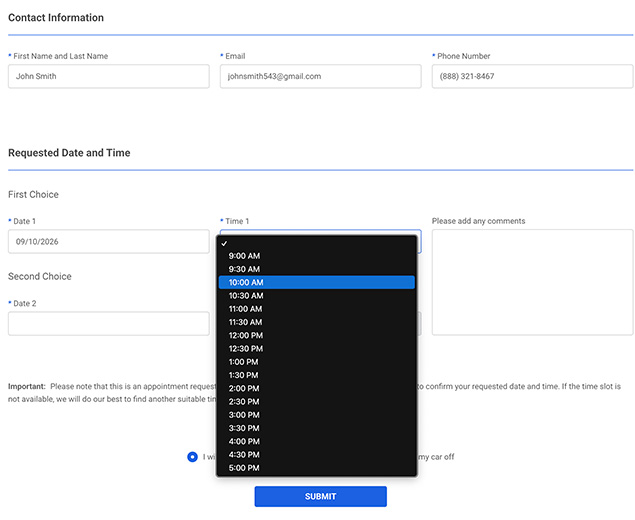Choose 1:30 PM appointment time
Viewport: 635px width, 520px height.
[317, 375]
